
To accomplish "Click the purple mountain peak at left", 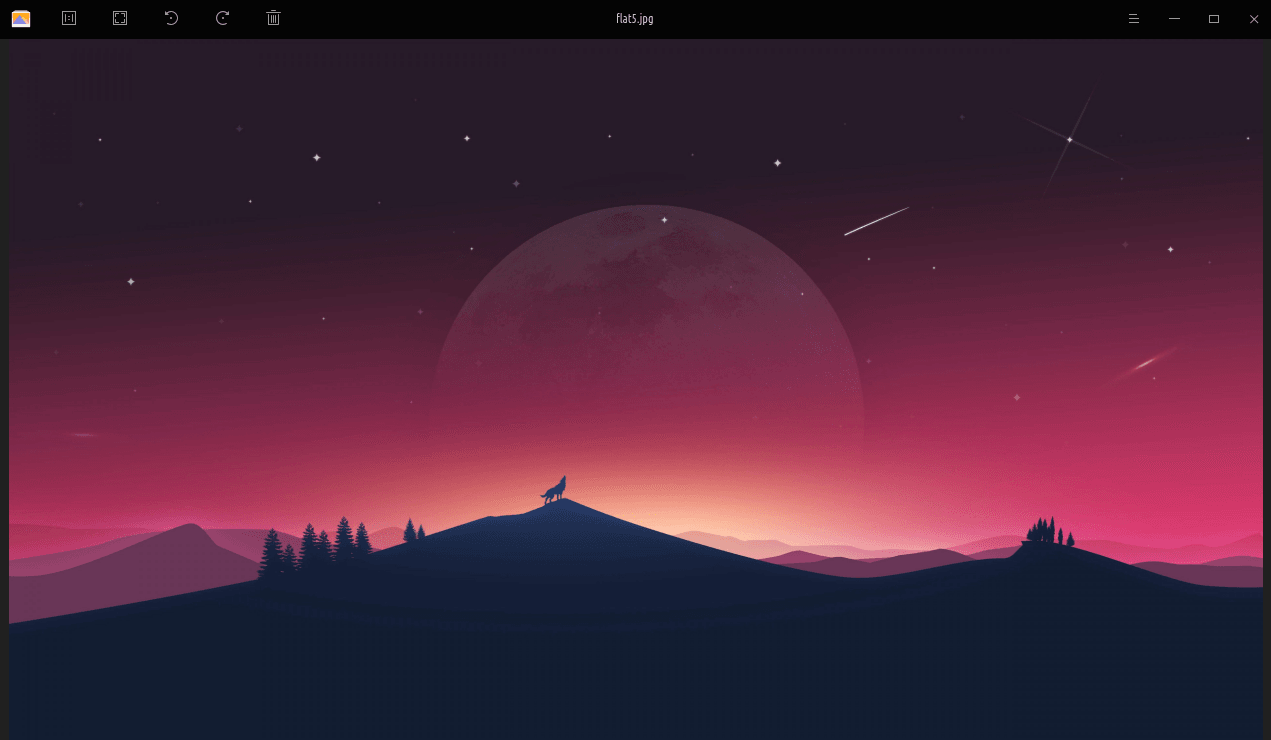I will pos(190,530).
